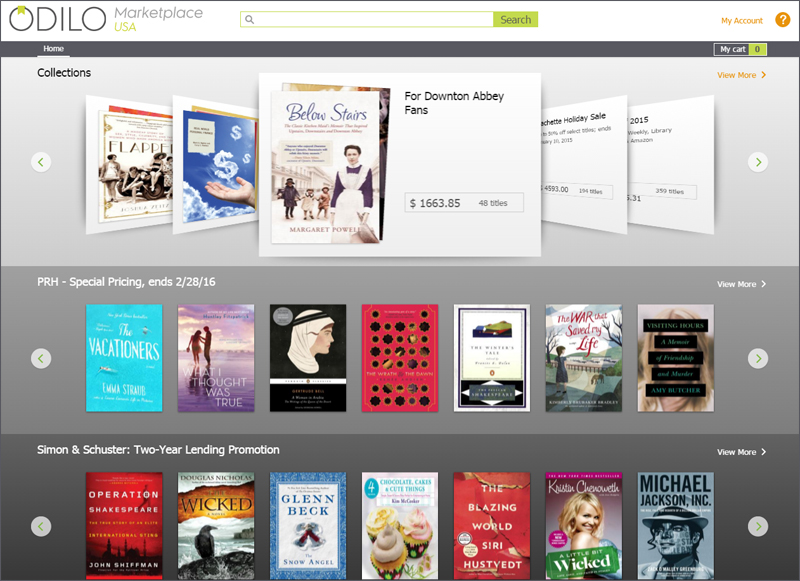The image size is (800, 581).
Task: Select the 2015 collection card with 359 titles
Action: pyautogui.click(x=670, y=164)
